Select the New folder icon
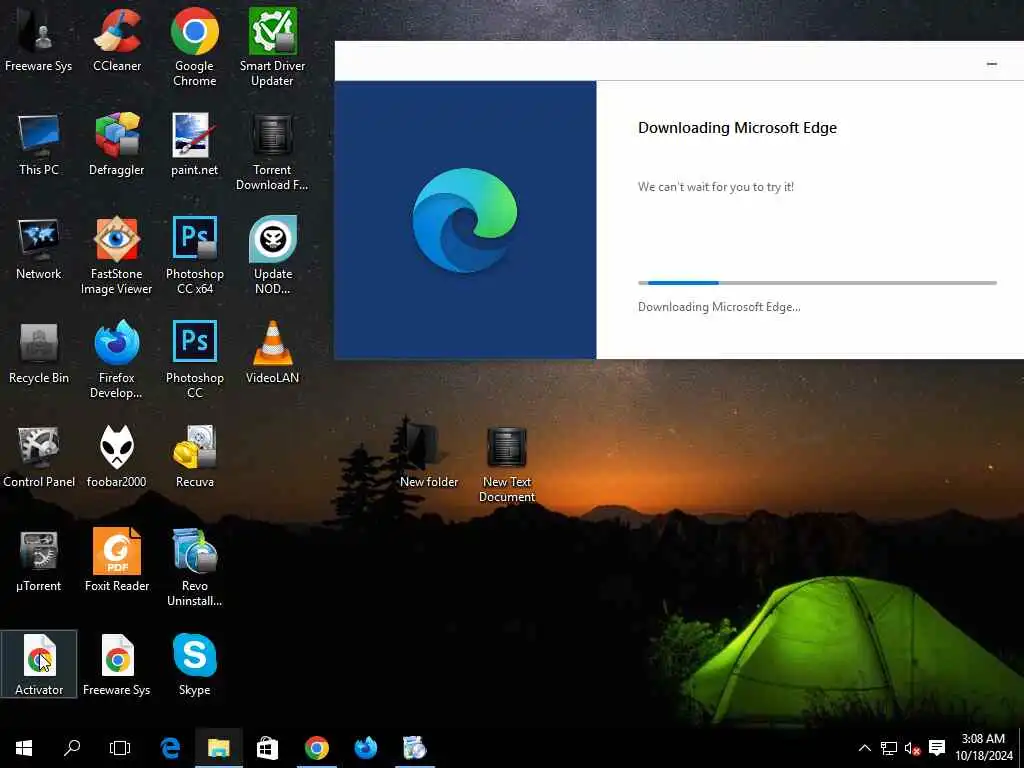1024x768 pixels. (x=429, y=456)
